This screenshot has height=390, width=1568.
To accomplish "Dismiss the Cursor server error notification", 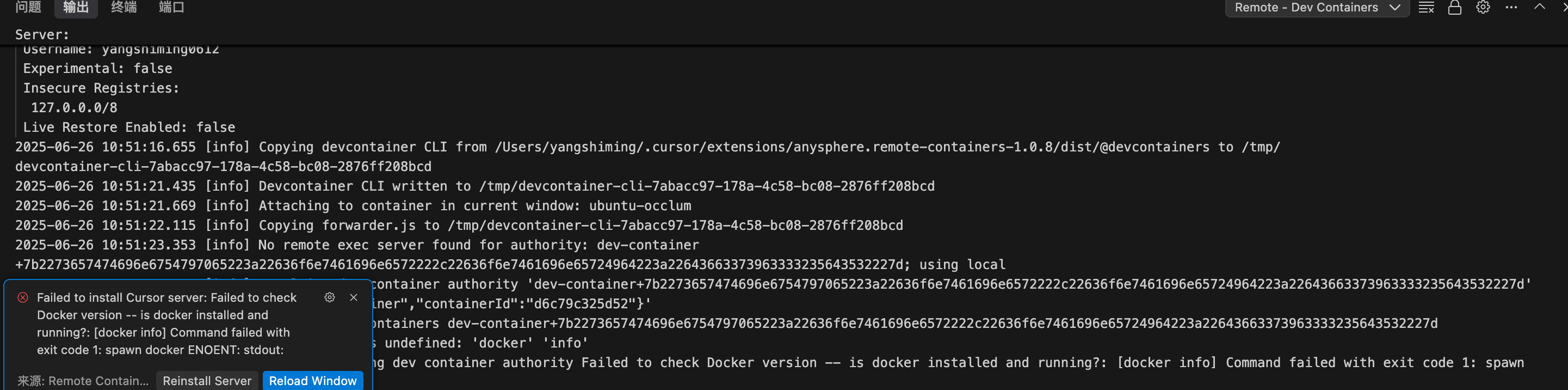I will 354,297.
